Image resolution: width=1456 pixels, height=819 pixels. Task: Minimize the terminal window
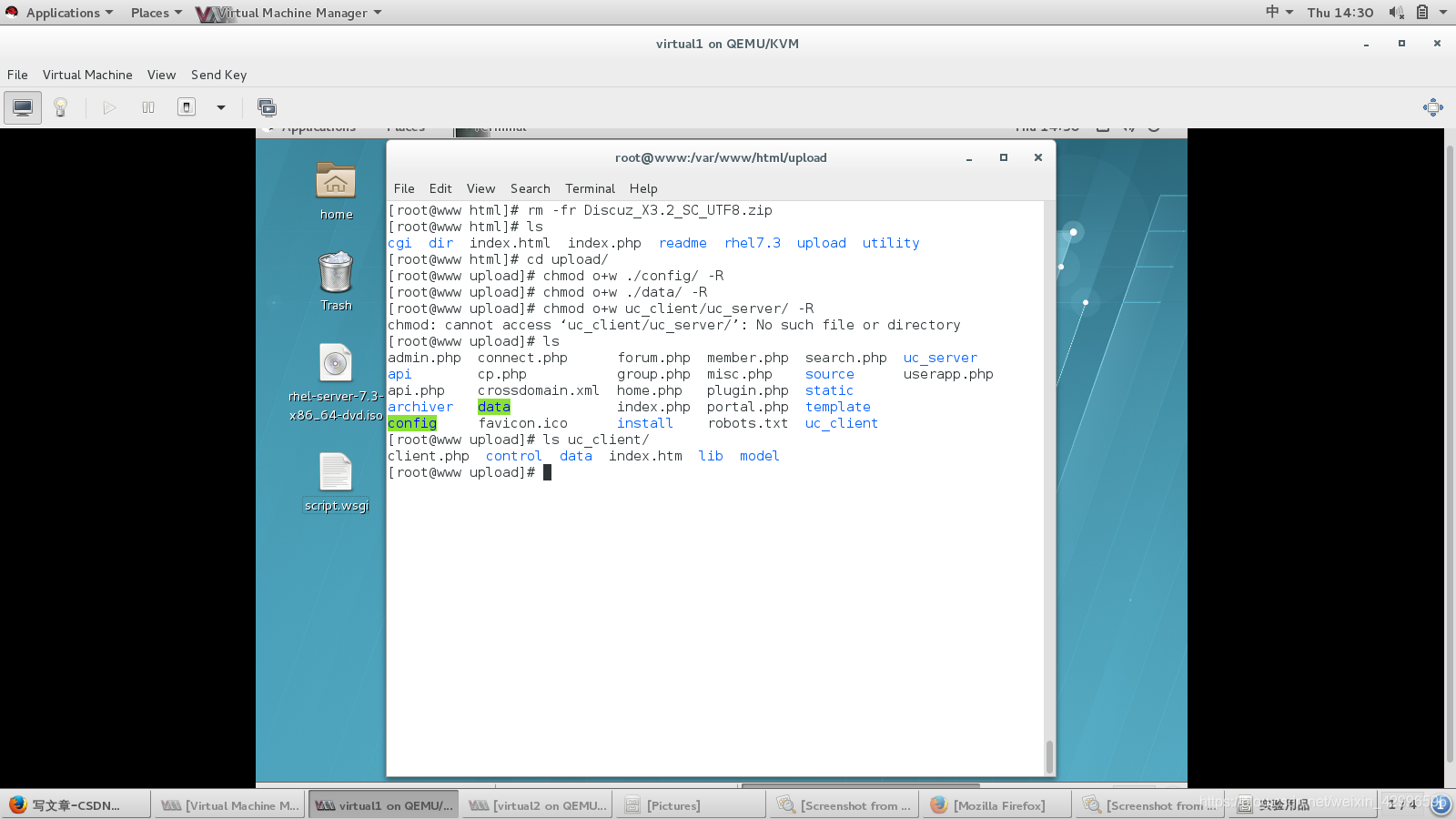click(x=969, y=157)
